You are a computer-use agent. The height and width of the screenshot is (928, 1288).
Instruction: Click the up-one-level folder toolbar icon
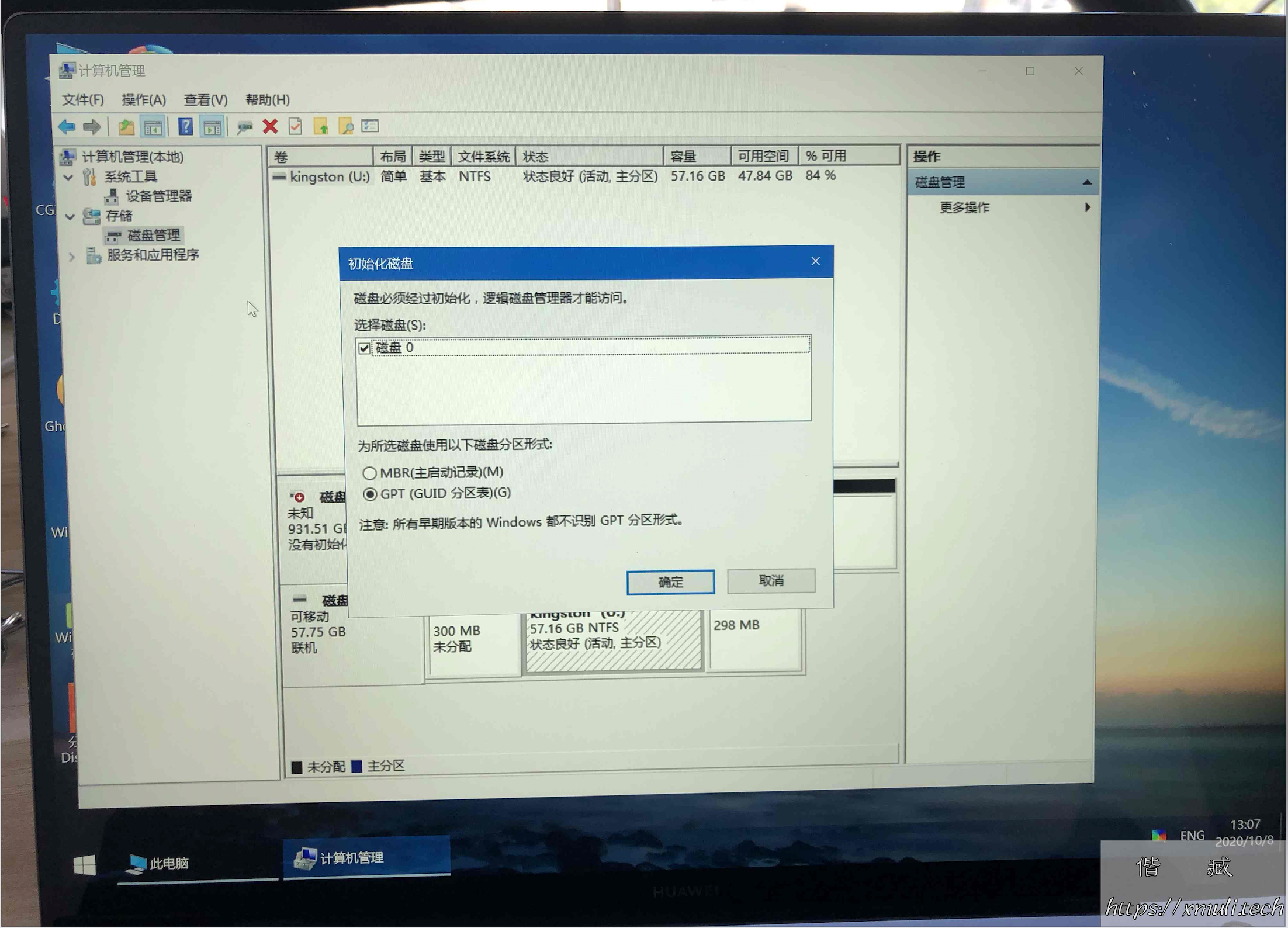pos(126,126)
